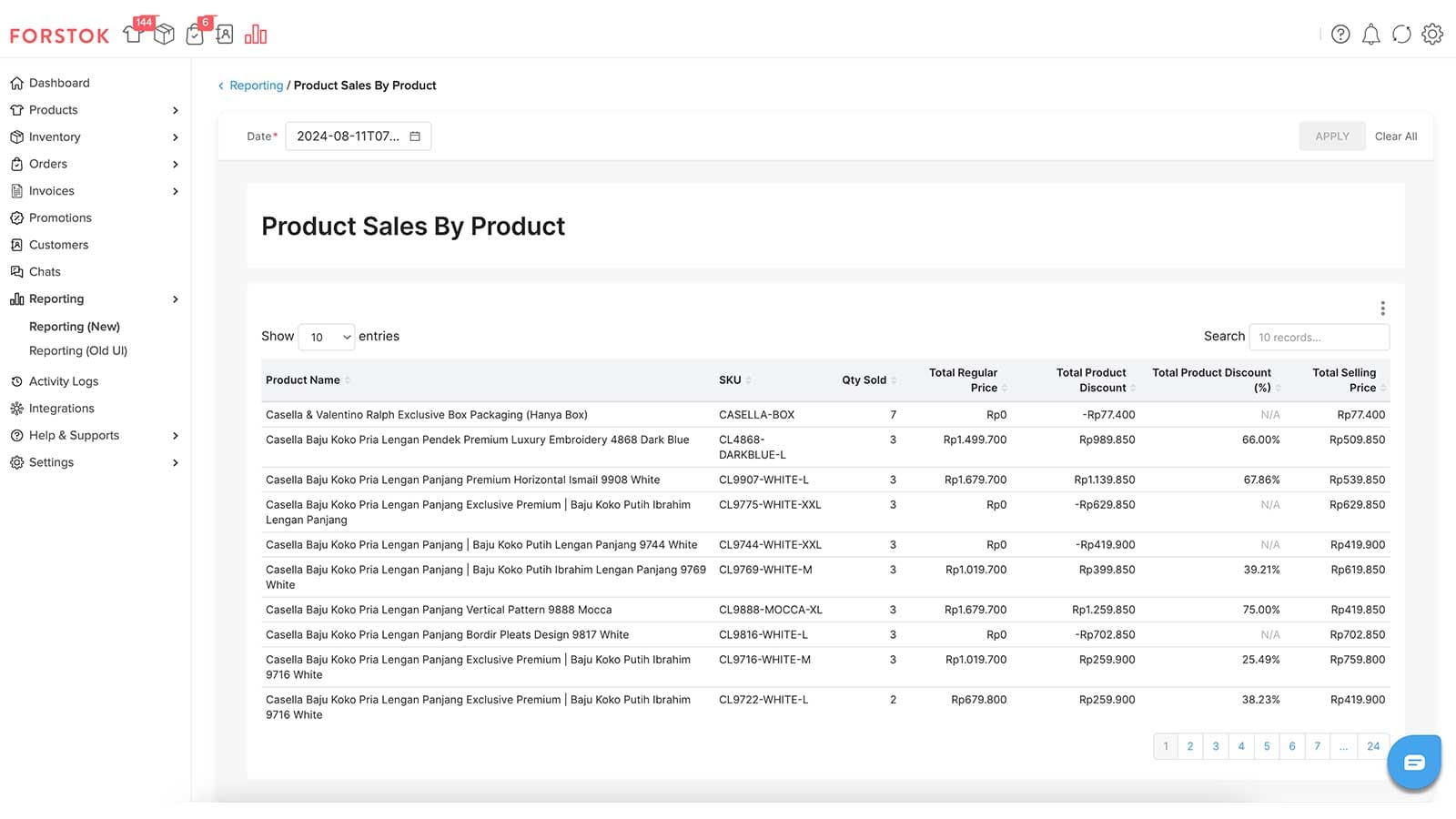Click the sync refresh icon in header
Viewport: 1456px width, 819px height.
[x=1401, y=35]
